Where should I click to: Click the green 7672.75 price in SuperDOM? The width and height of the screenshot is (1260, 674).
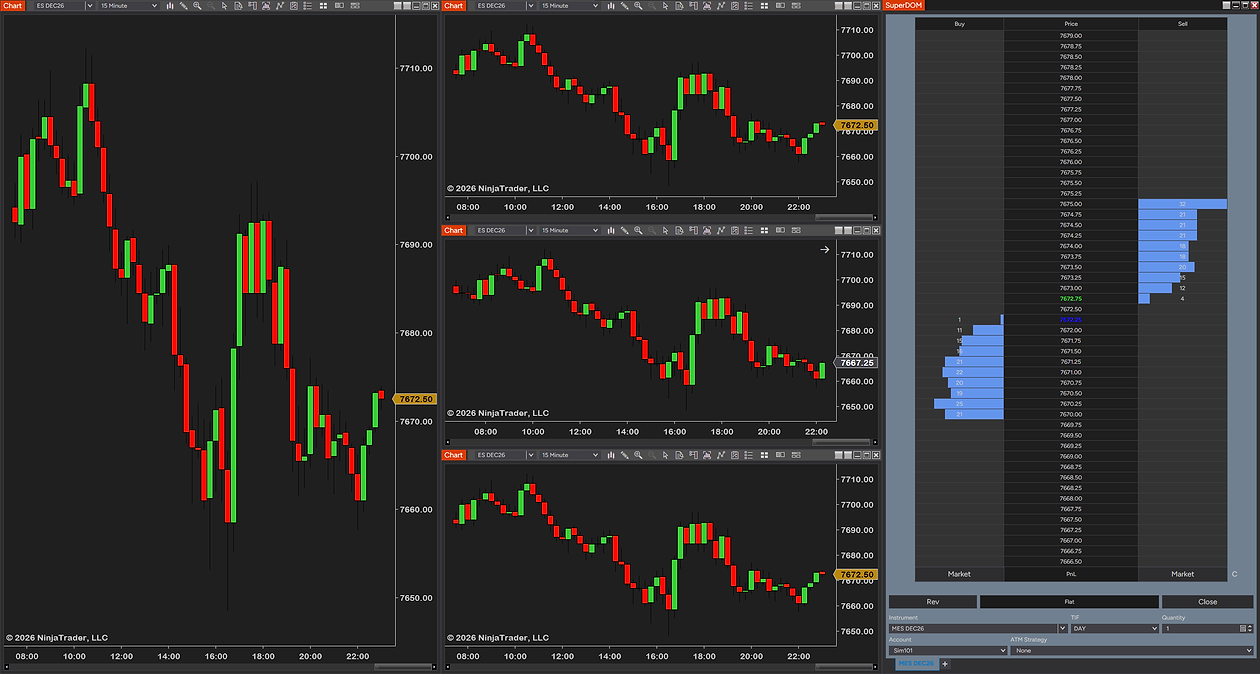(x=1070, y=299)
